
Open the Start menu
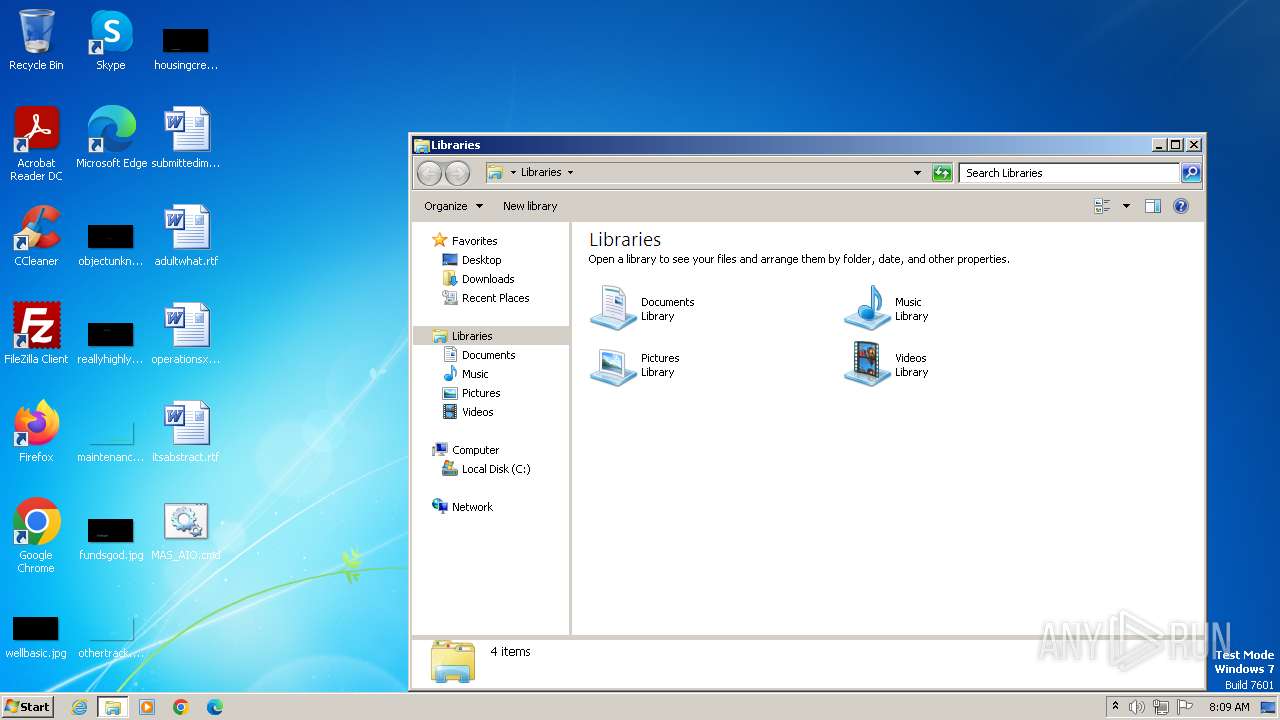[28, 706]
